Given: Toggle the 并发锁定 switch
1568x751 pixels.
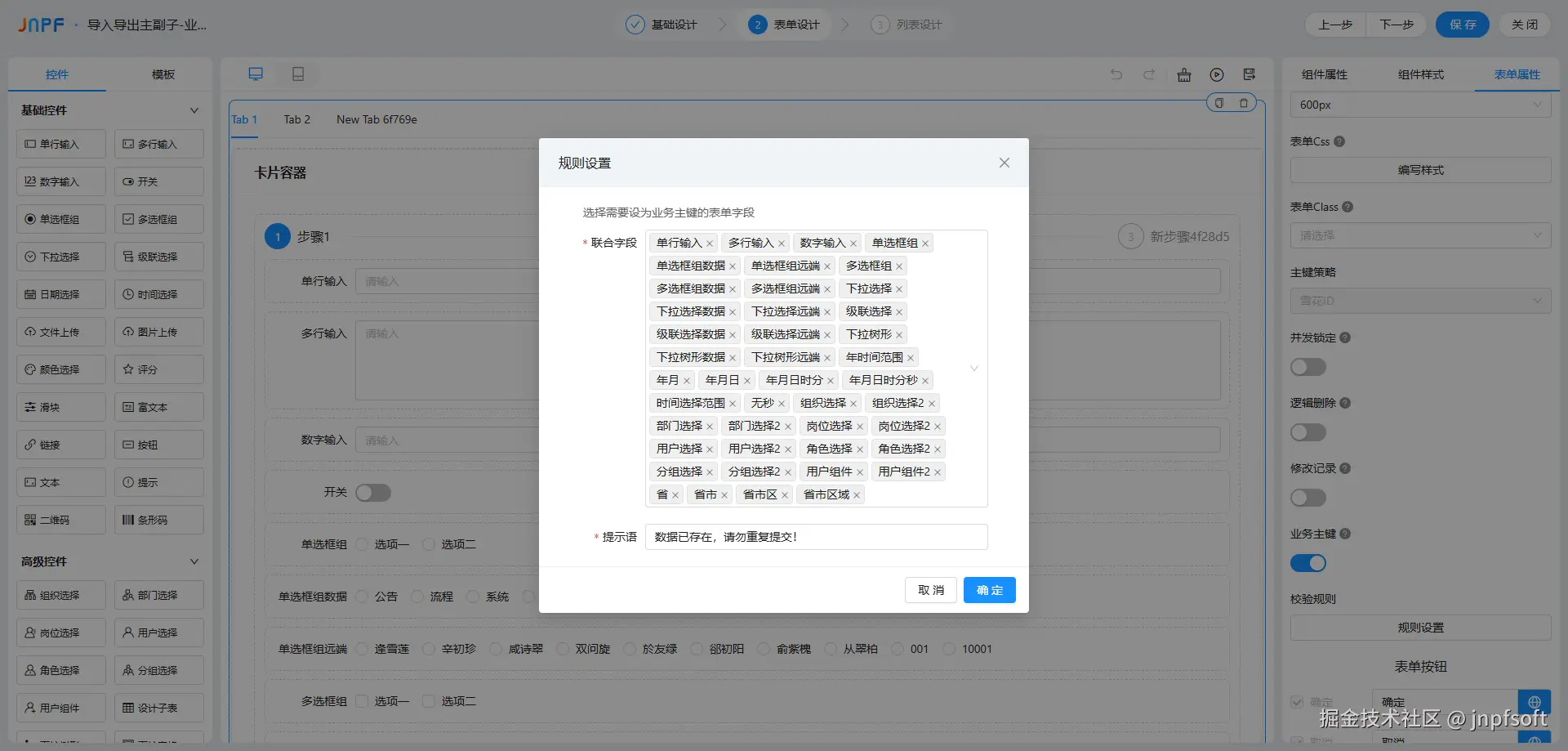Looking at the screenshot, I should [1308, 367].
